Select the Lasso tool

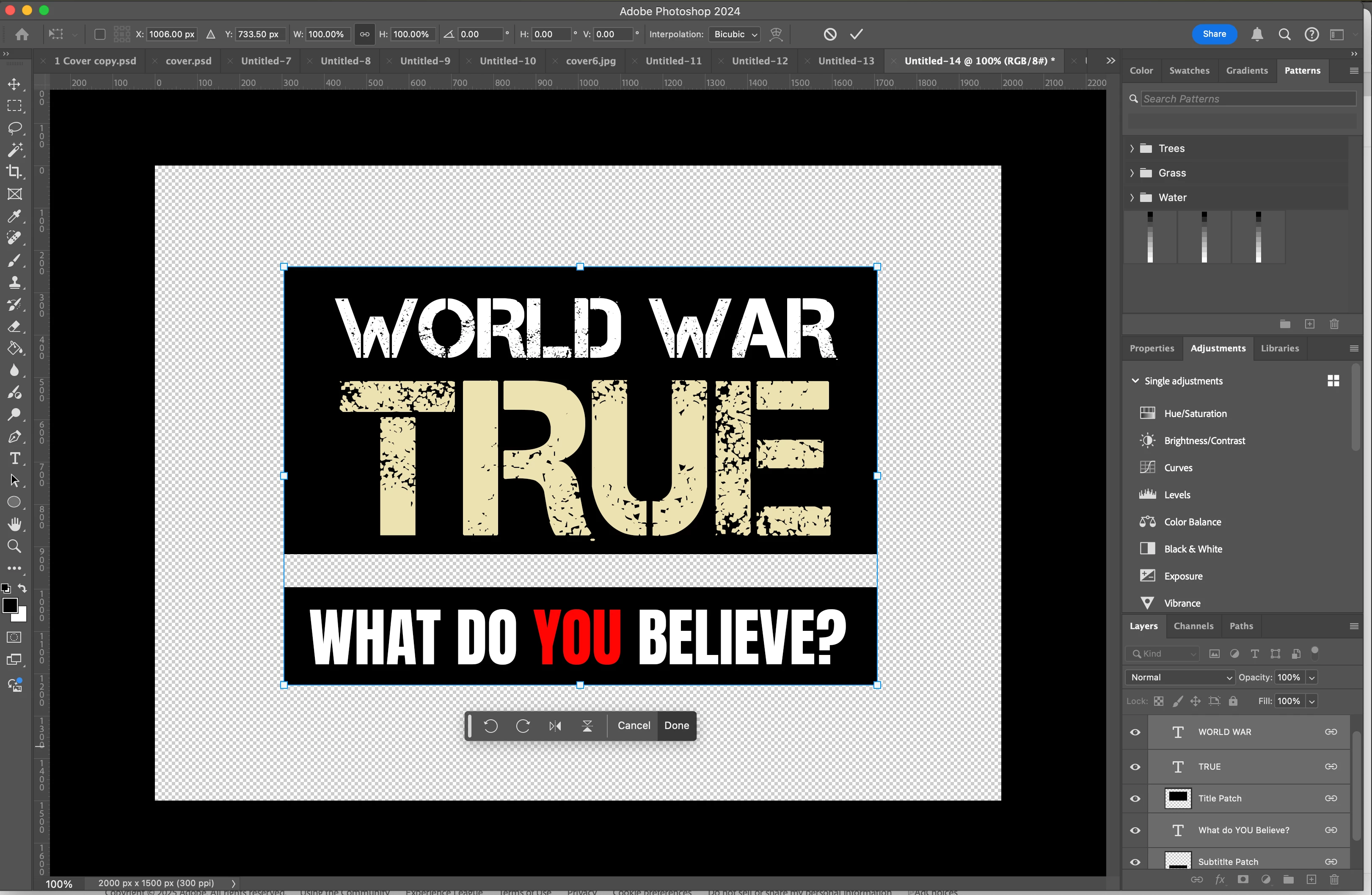click(14, 128)
